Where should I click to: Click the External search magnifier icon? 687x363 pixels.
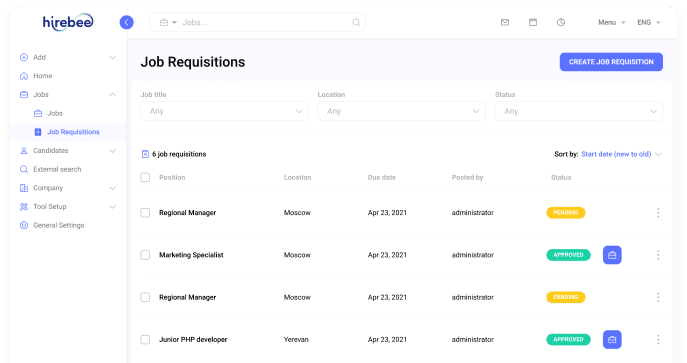click(x=24, y=169)
